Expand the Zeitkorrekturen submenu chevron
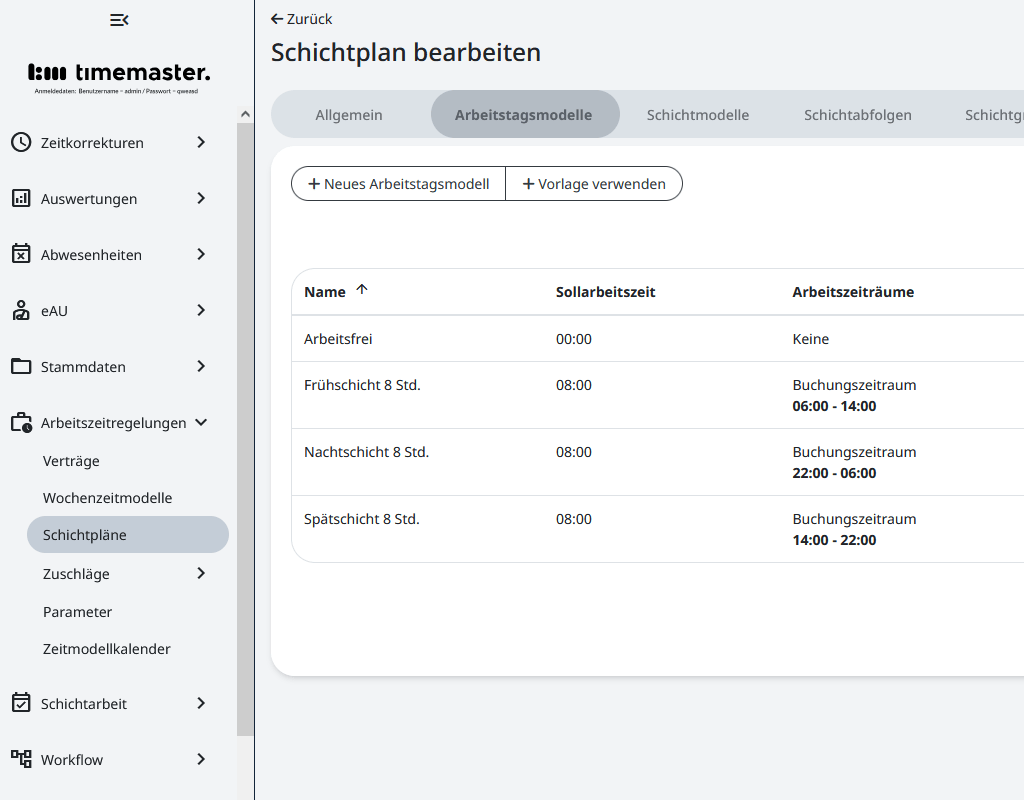Image resolution: width=1024 pixels, height=800 pixels. click(x=201, y=142)
